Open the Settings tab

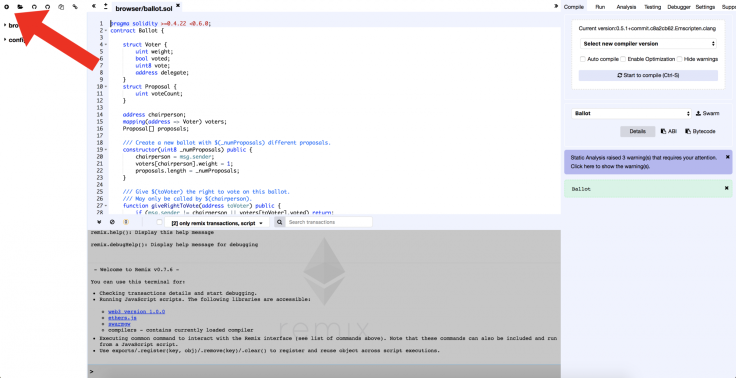coord(705,7)
